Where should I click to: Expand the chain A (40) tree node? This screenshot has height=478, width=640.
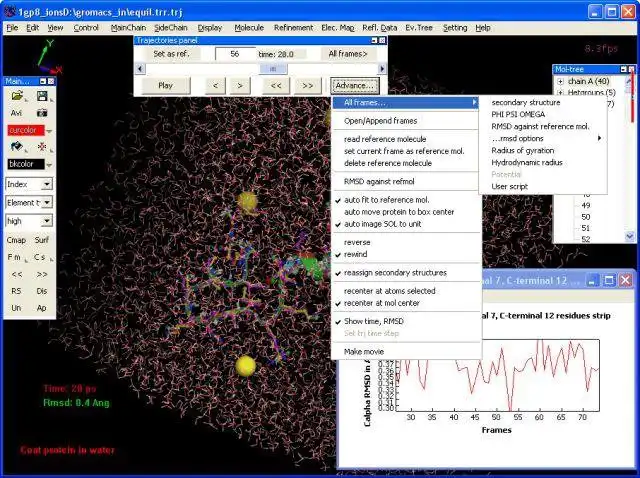coord(560,81)
